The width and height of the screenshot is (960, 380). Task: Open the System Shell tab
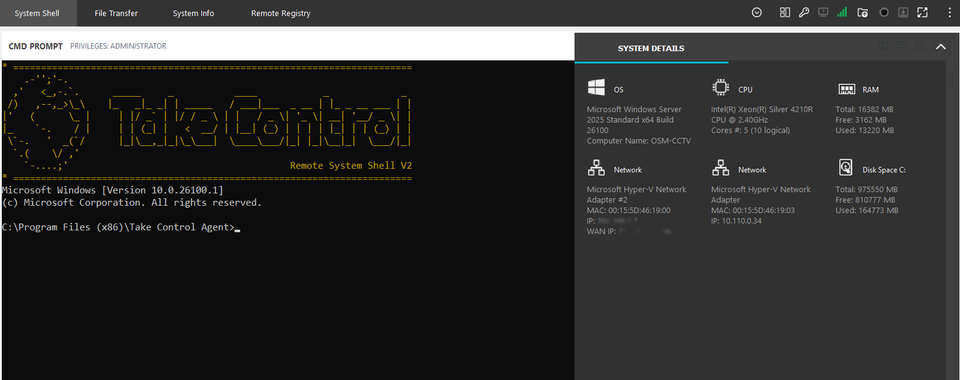pyautogui.click(x=37, y=13)
